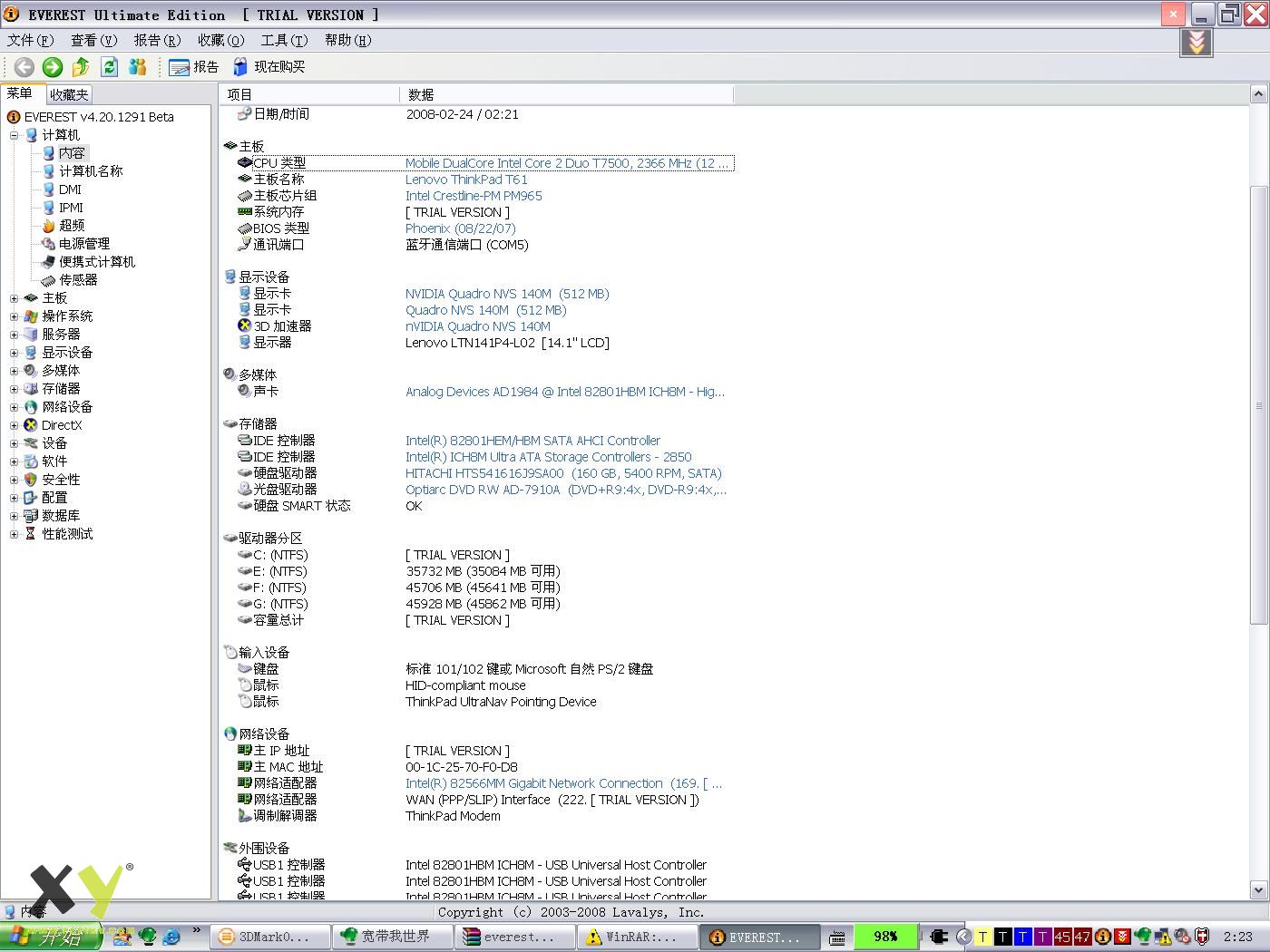Expand the DirectX tree node
Viewport: 1270px width, 952px height.
(x=14, y=425)
